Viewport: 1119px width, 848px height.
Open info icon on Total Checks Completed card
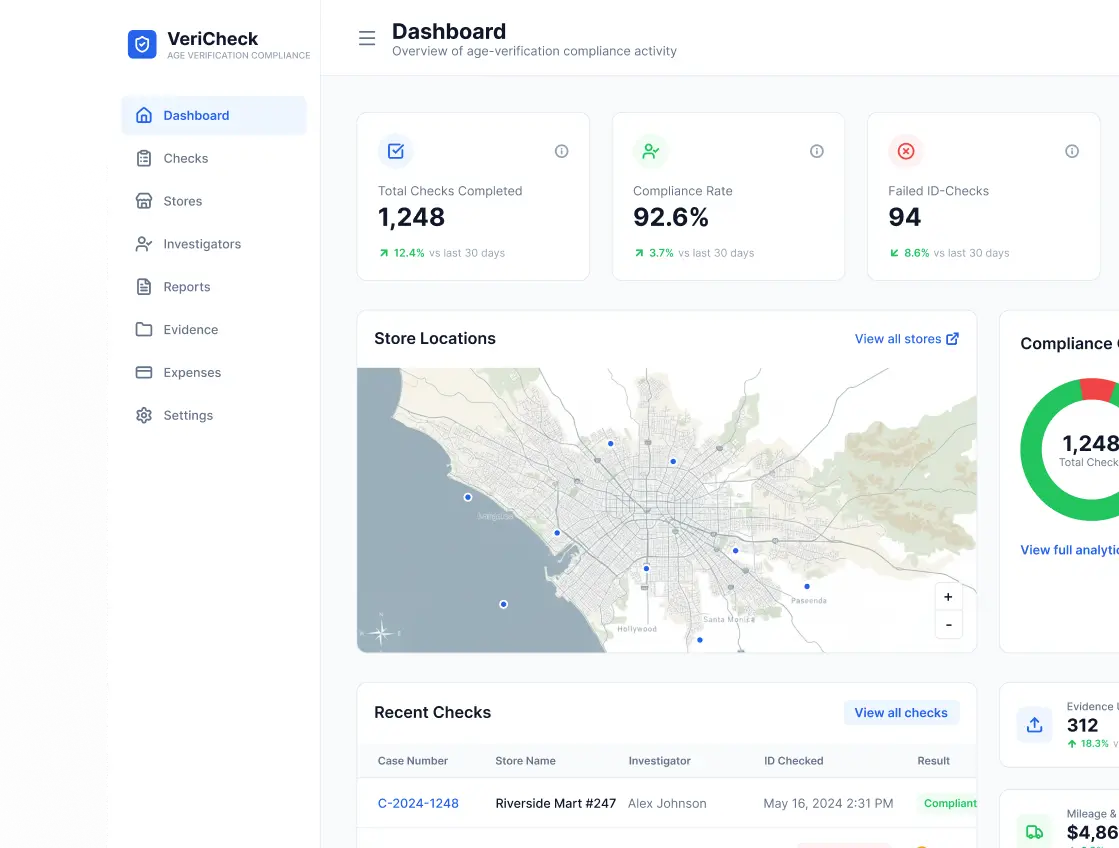pyautogui.click(x=562, y=151)
